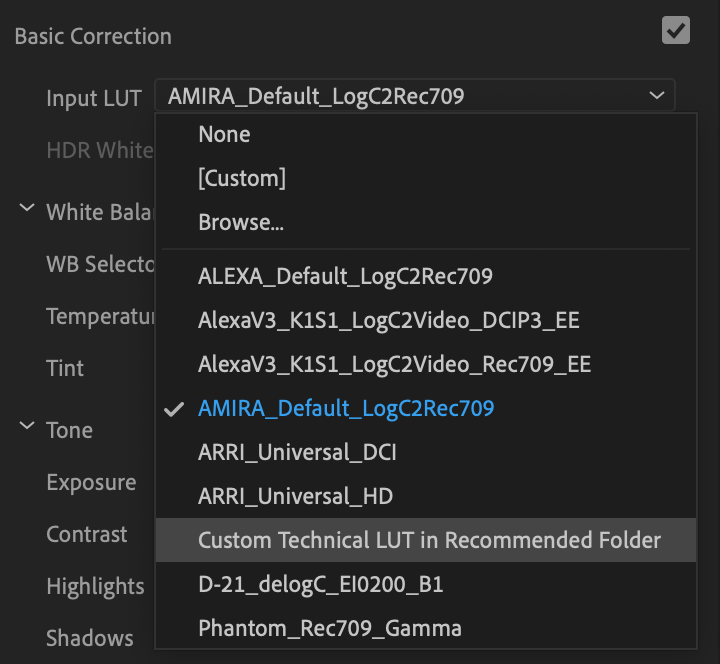Select AlexaV3_K1S1_LogC2Video_Rec709_EE LUT
The height and width of the screenshot is (664, 720).
coord(426,365)
